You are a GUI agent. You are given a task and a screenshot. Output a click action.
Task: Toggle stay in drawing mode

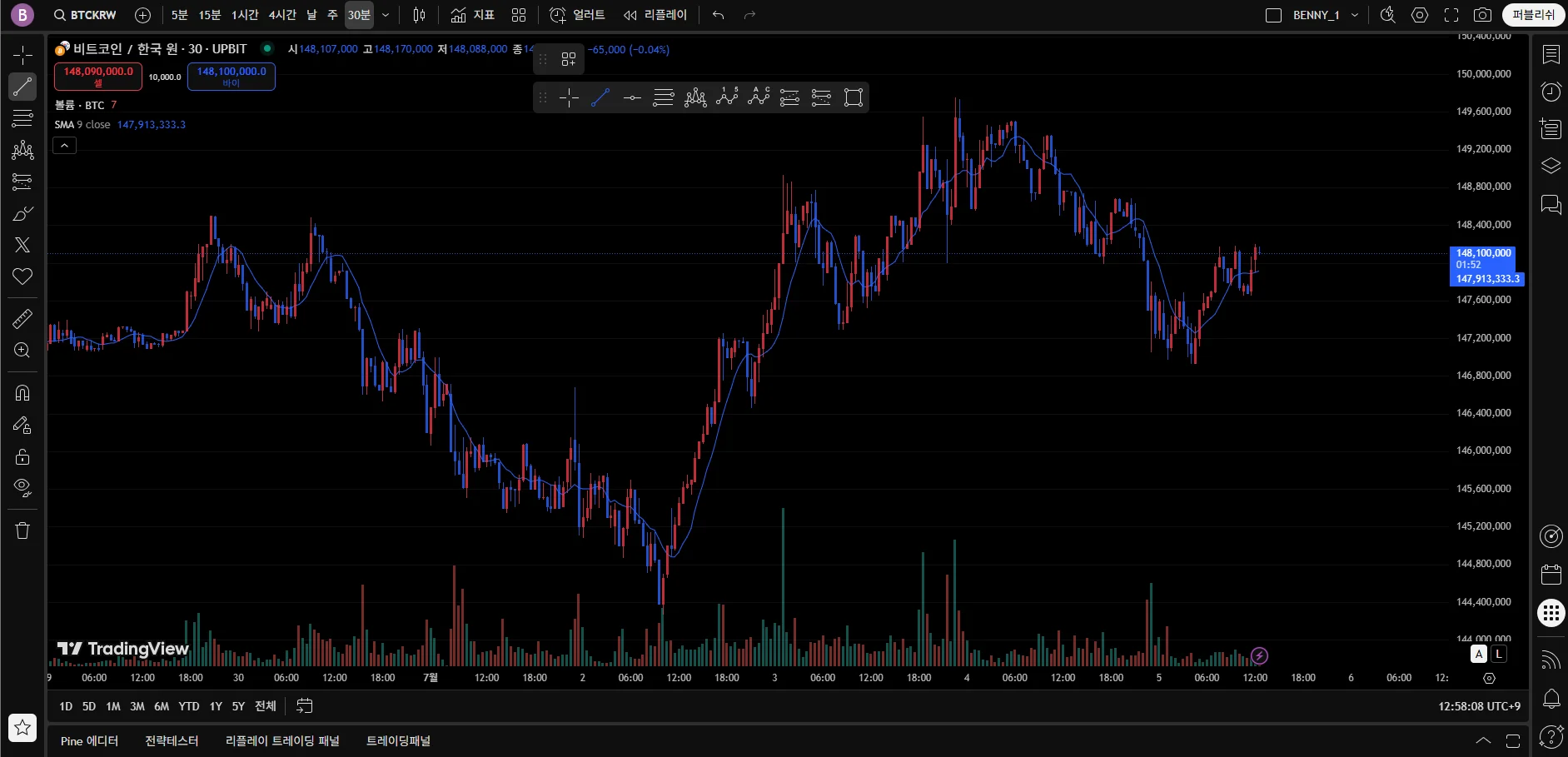(22, 425)
